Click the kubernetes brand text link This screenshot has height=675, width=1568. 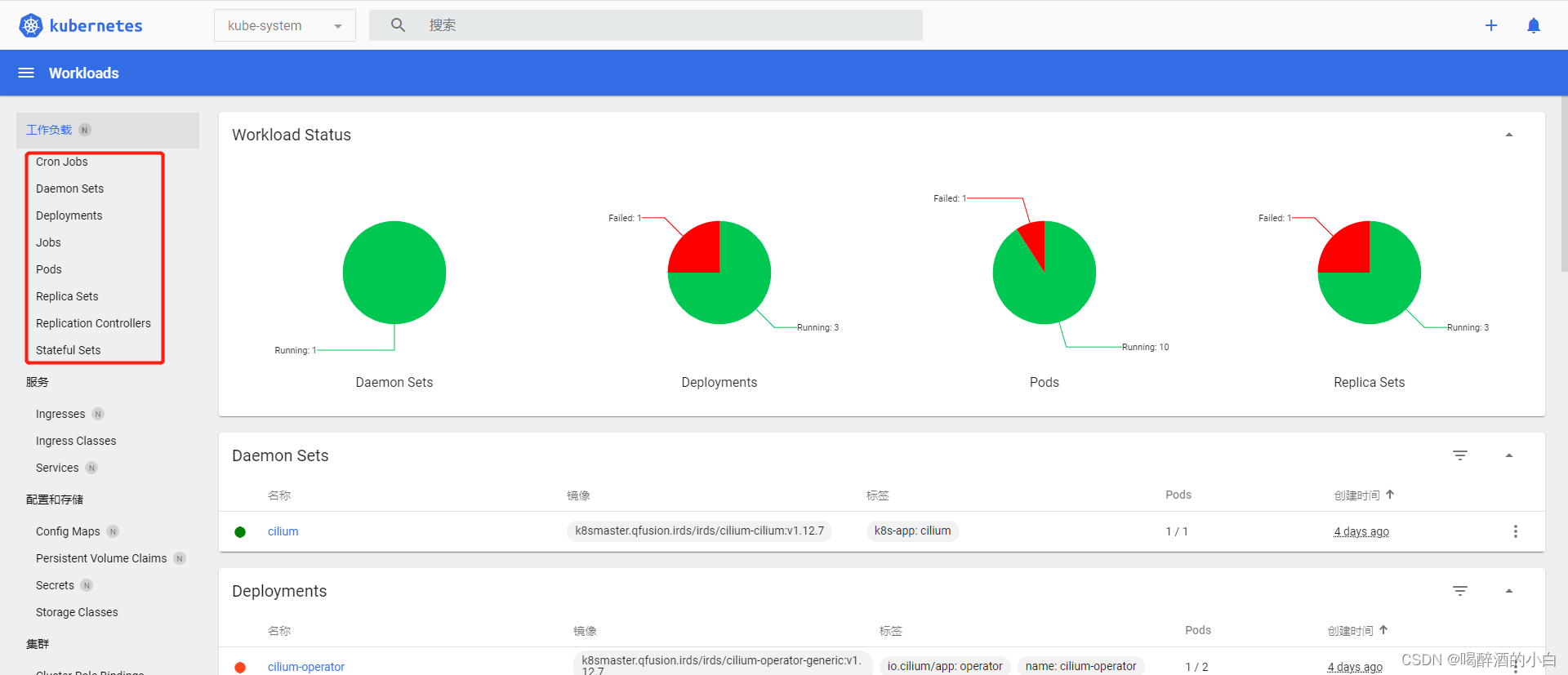96,25
